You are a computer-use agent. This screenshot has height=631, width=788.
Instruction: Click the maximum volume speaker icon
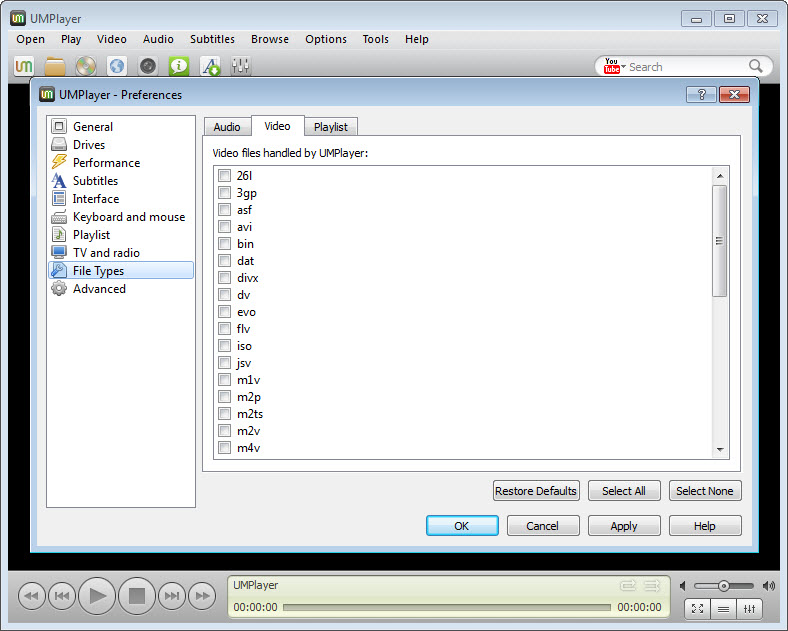tap(769, 586)
